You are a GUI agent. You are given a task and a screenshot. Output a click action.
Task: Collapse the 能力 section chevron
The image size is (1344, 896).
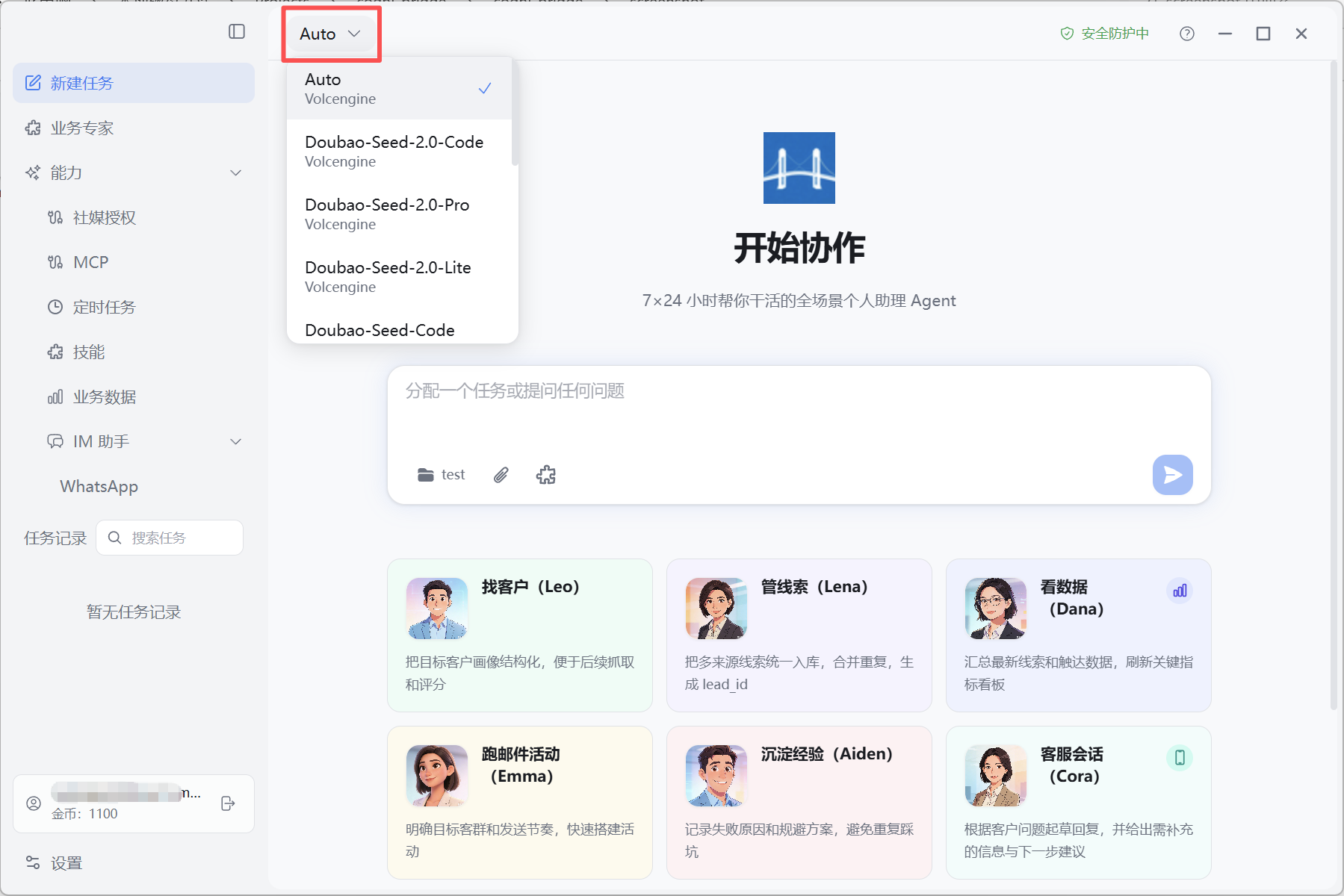236,172
